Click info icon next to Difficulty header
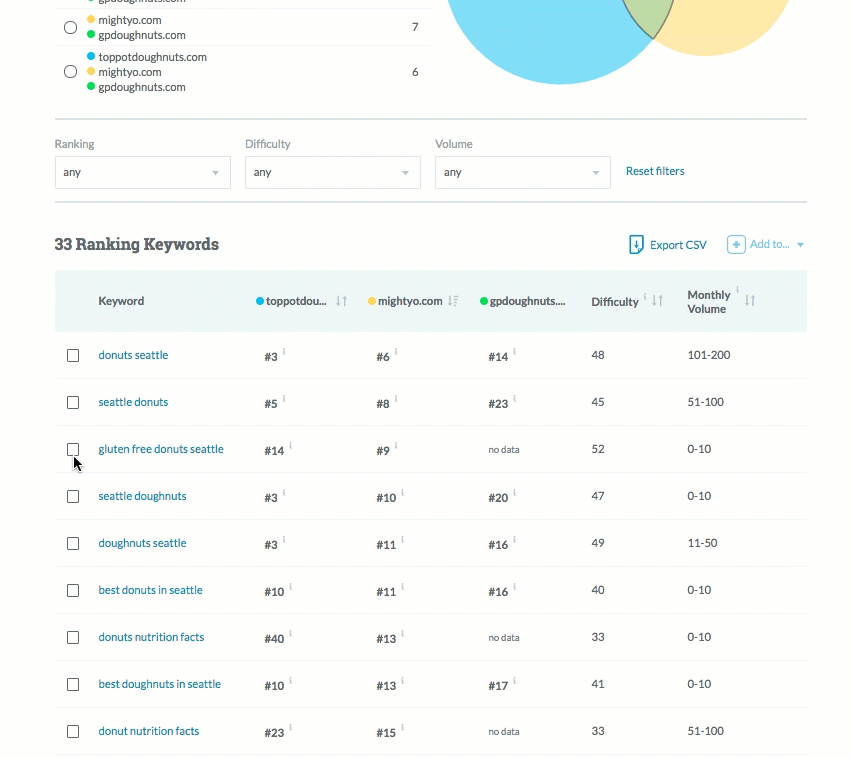The image size is (852, 758). point(645,296)
